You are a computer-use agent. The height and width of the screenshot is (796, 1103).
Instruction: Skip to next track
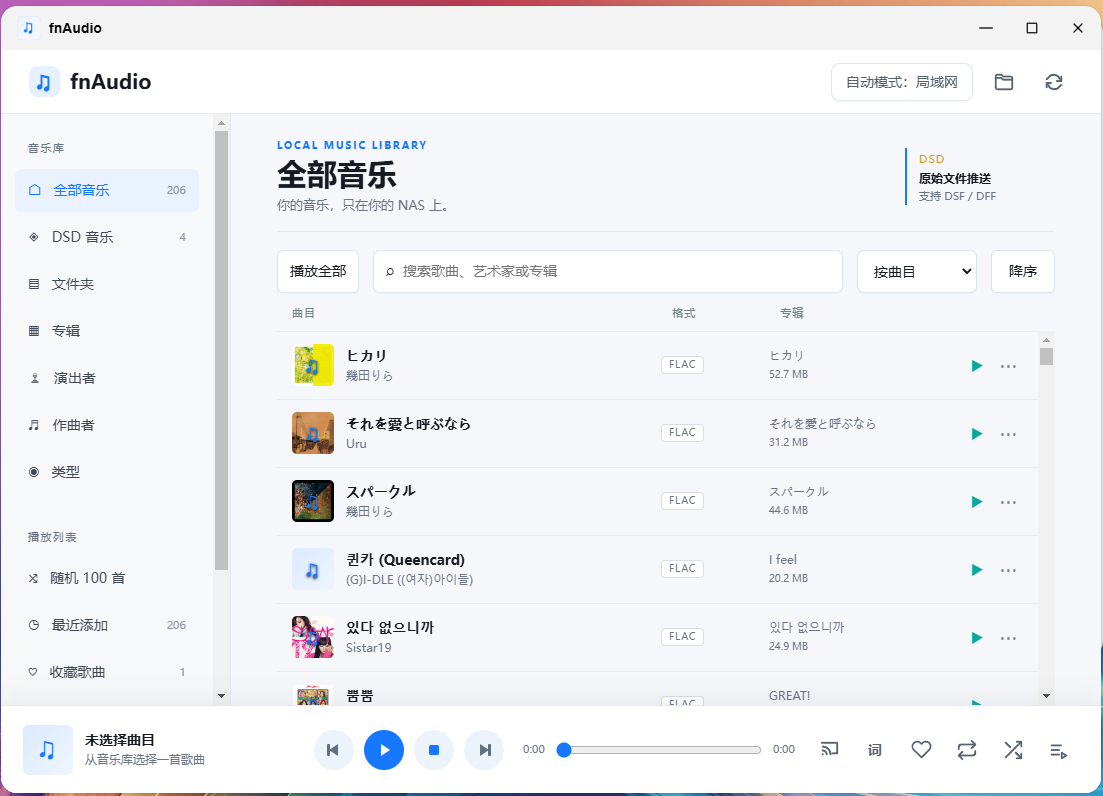coord(484,750)
